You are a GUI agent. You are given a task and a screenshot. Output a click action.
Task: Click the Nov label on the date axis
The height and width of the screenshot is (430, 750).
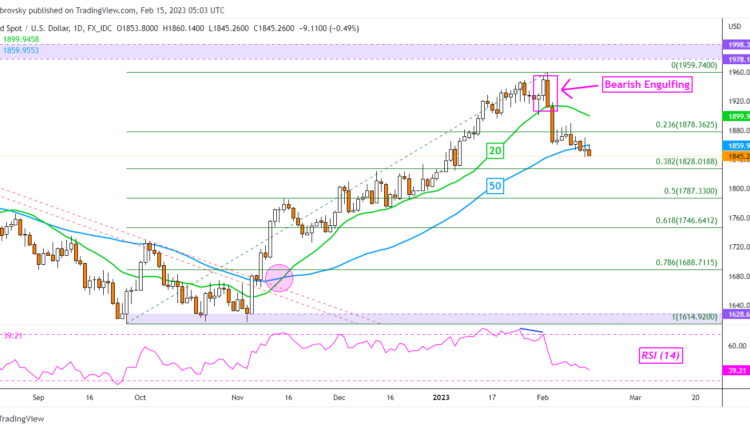[x=238, y=397]
